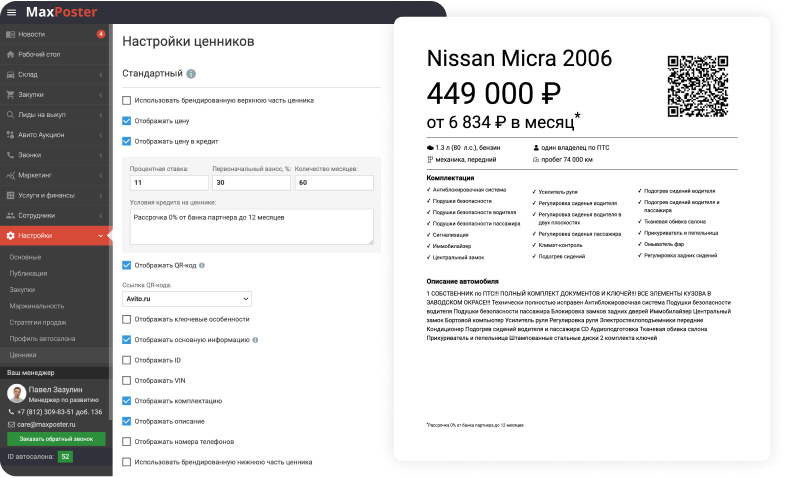Click the envelope icon by care@maxposter.ru

tap(11, 424)
